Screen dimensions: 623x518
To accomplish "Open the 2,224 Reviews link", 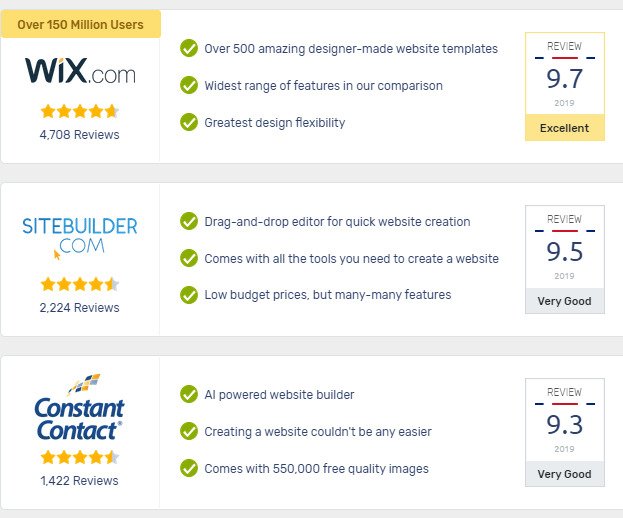I will [79, 307].
